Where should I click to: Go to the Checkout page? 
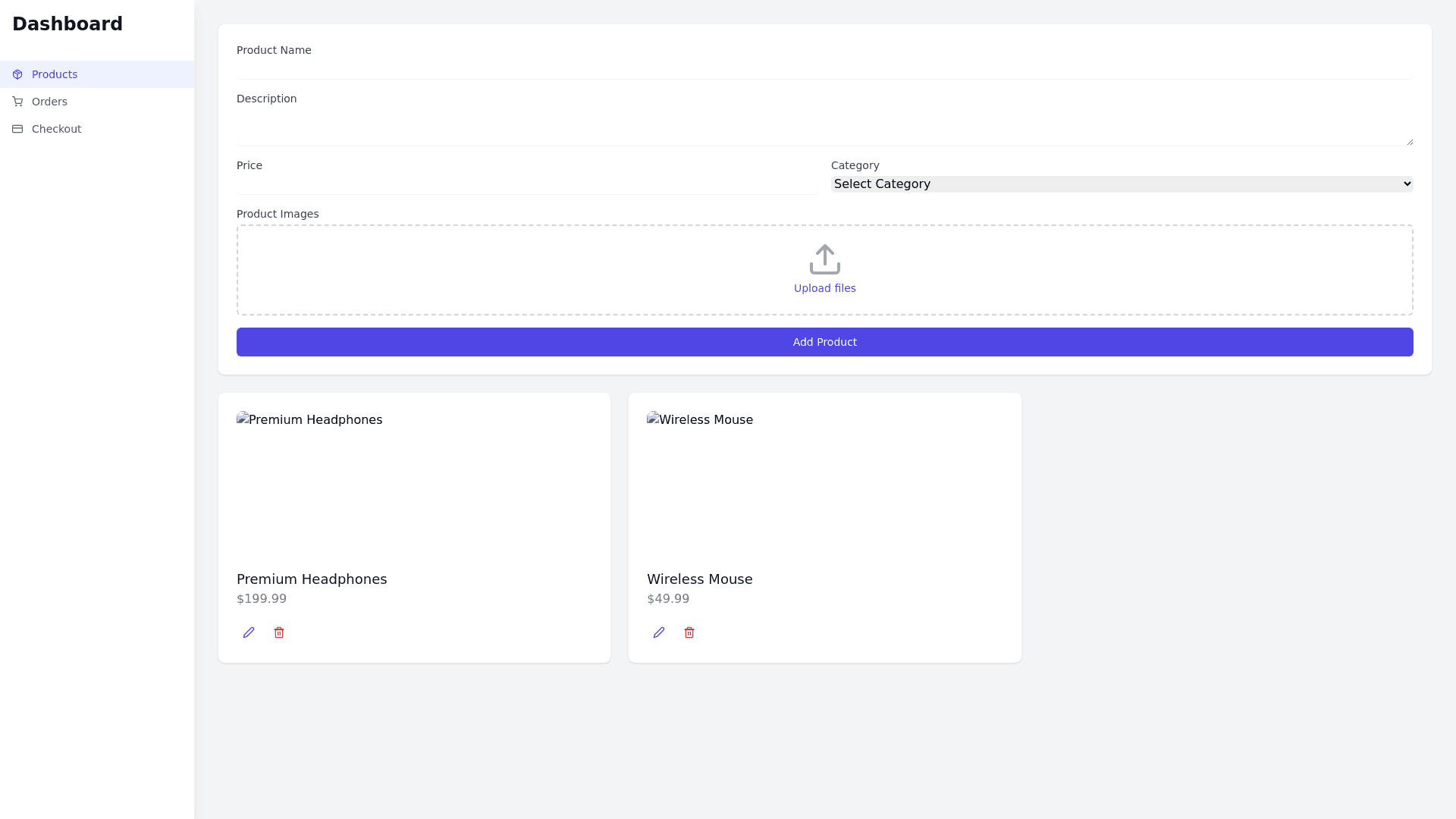[x=56, y=129]
